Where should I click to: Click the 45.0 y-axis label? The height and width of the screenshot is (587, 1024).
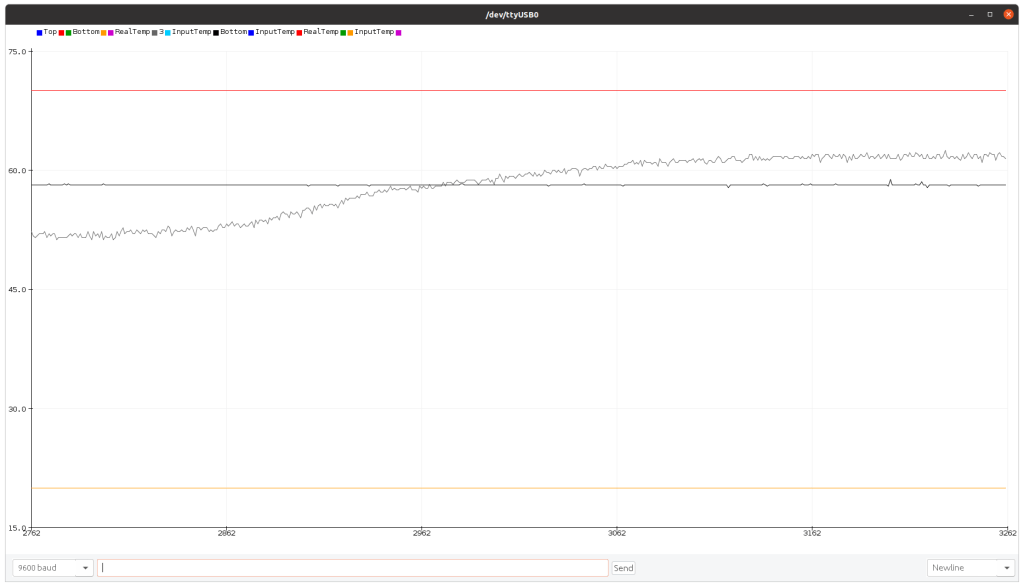18,290
